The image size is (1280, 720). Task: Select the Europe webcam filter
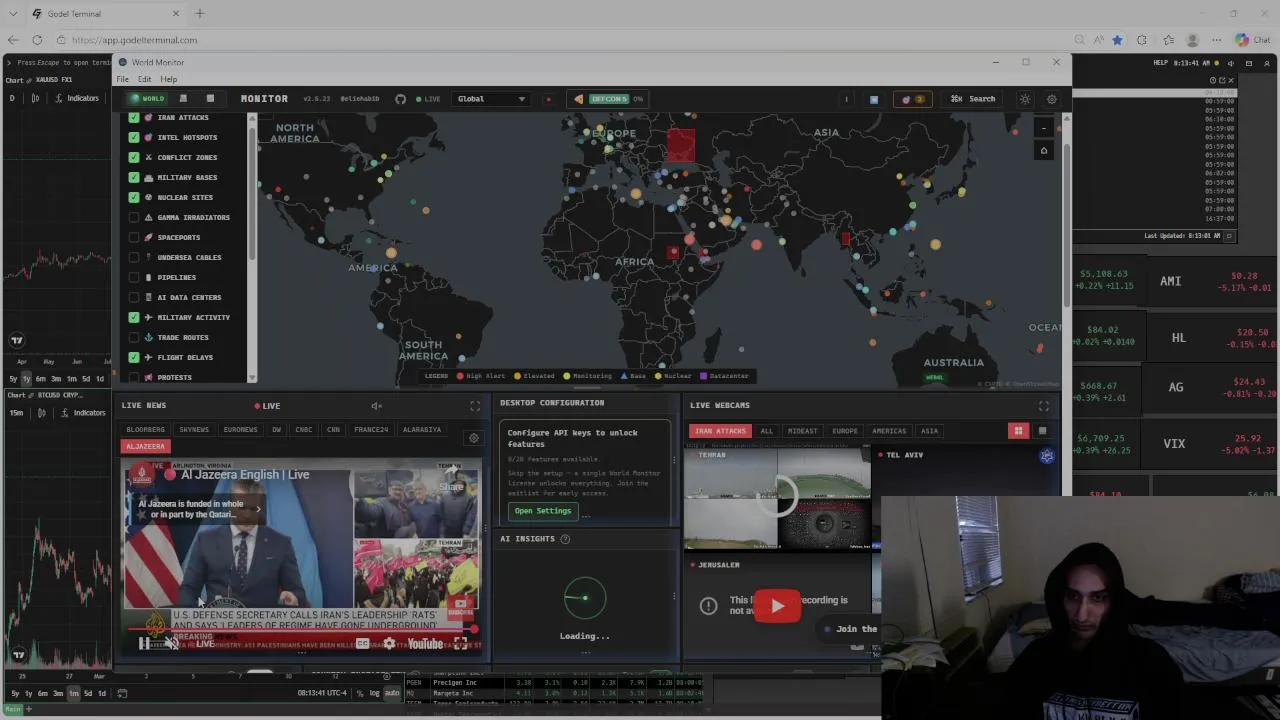(x=845, y=431)
